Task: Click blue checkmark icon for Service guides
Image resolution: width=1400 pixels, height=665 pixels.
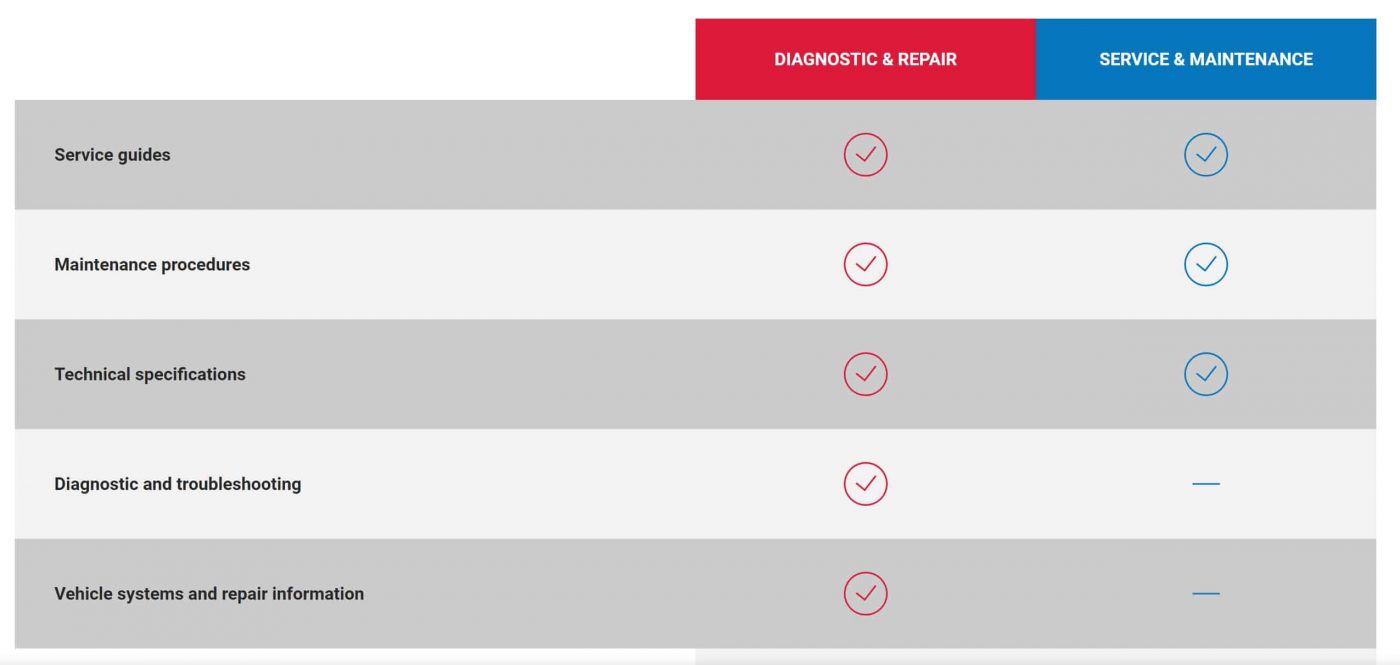Action: click(x=1206, y=155)
